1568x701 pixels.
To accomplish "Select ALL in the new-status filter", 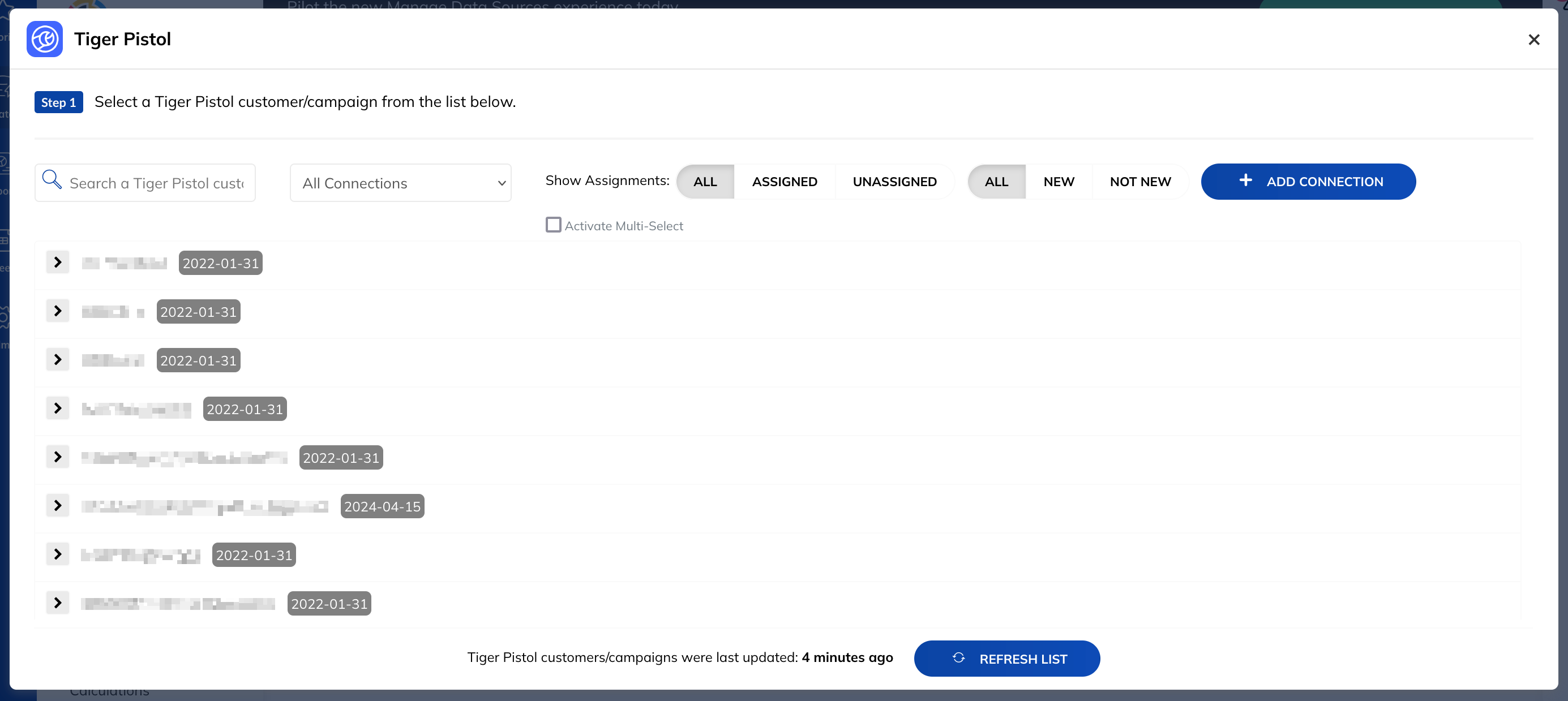I will tap(996, 182).
